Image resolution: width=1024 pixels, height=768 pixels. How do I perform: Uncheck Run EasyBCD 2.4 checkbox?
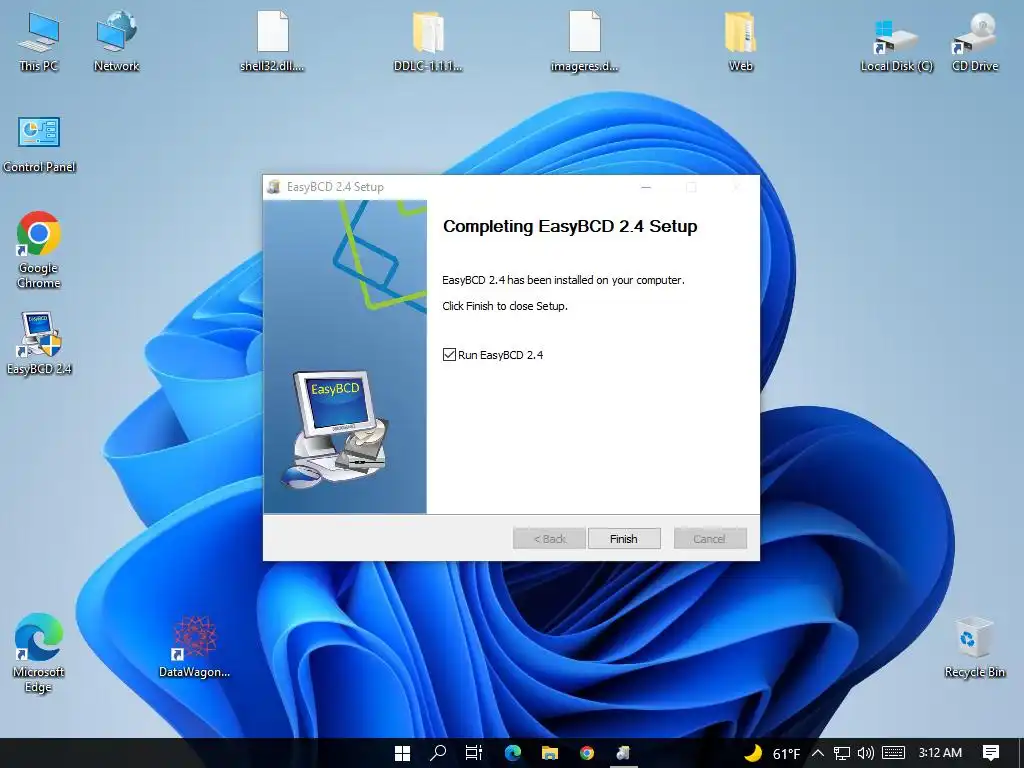coord(449,355)
